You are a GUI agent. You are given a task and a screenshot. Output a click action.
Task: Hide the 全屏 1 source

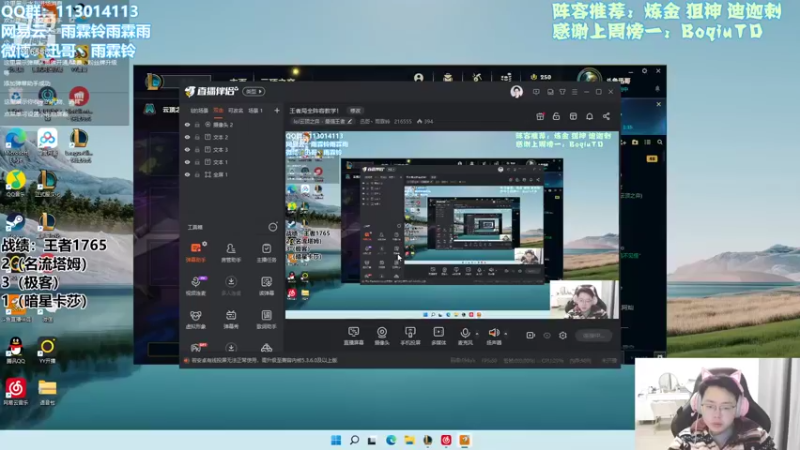187,174
